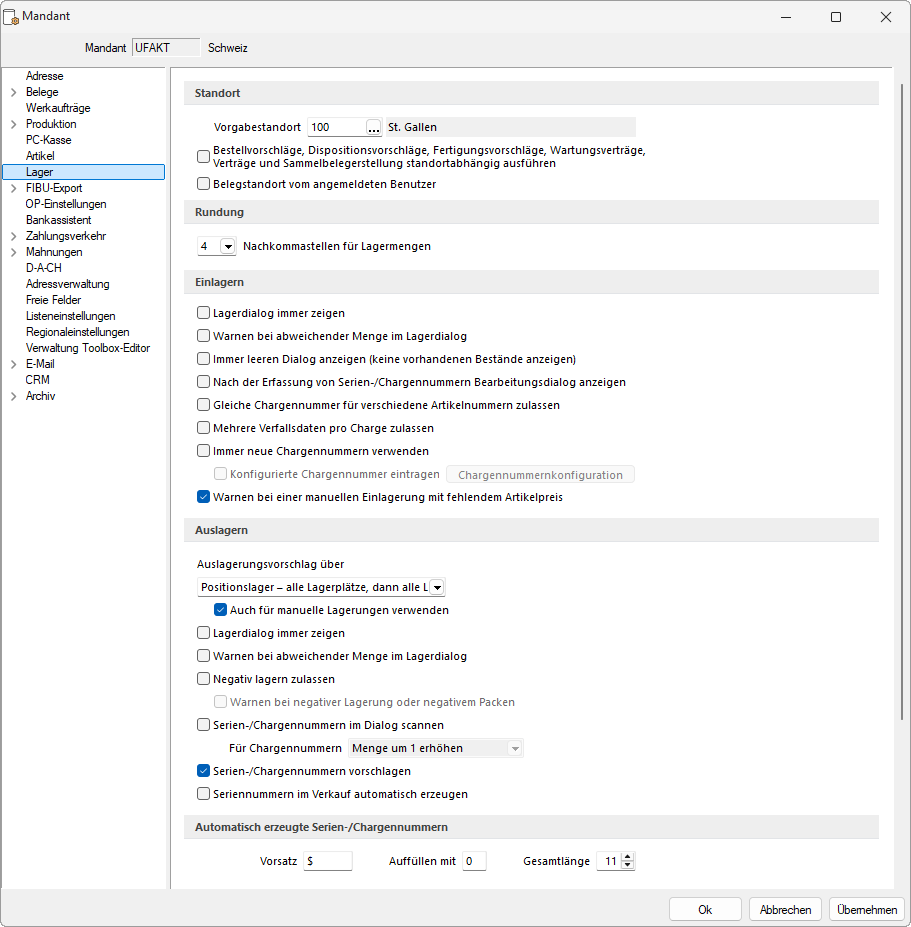This screenshot has height=927, width=911.
Task: Expand the FIBU-Export tree node
Action: tap(14, 188)
